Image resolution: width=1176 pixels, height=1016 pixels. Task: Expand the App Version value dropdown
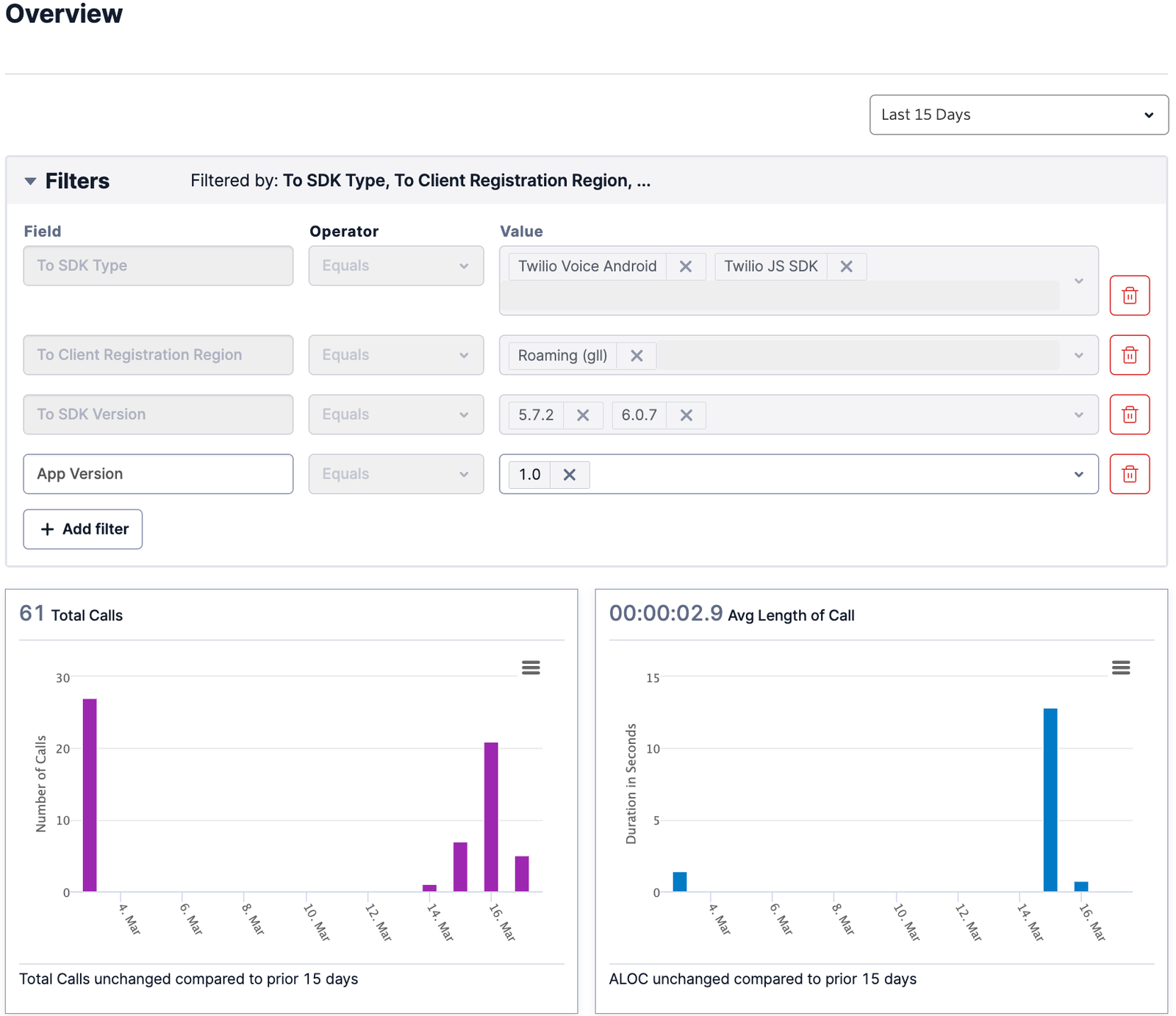coord(1078,474)
